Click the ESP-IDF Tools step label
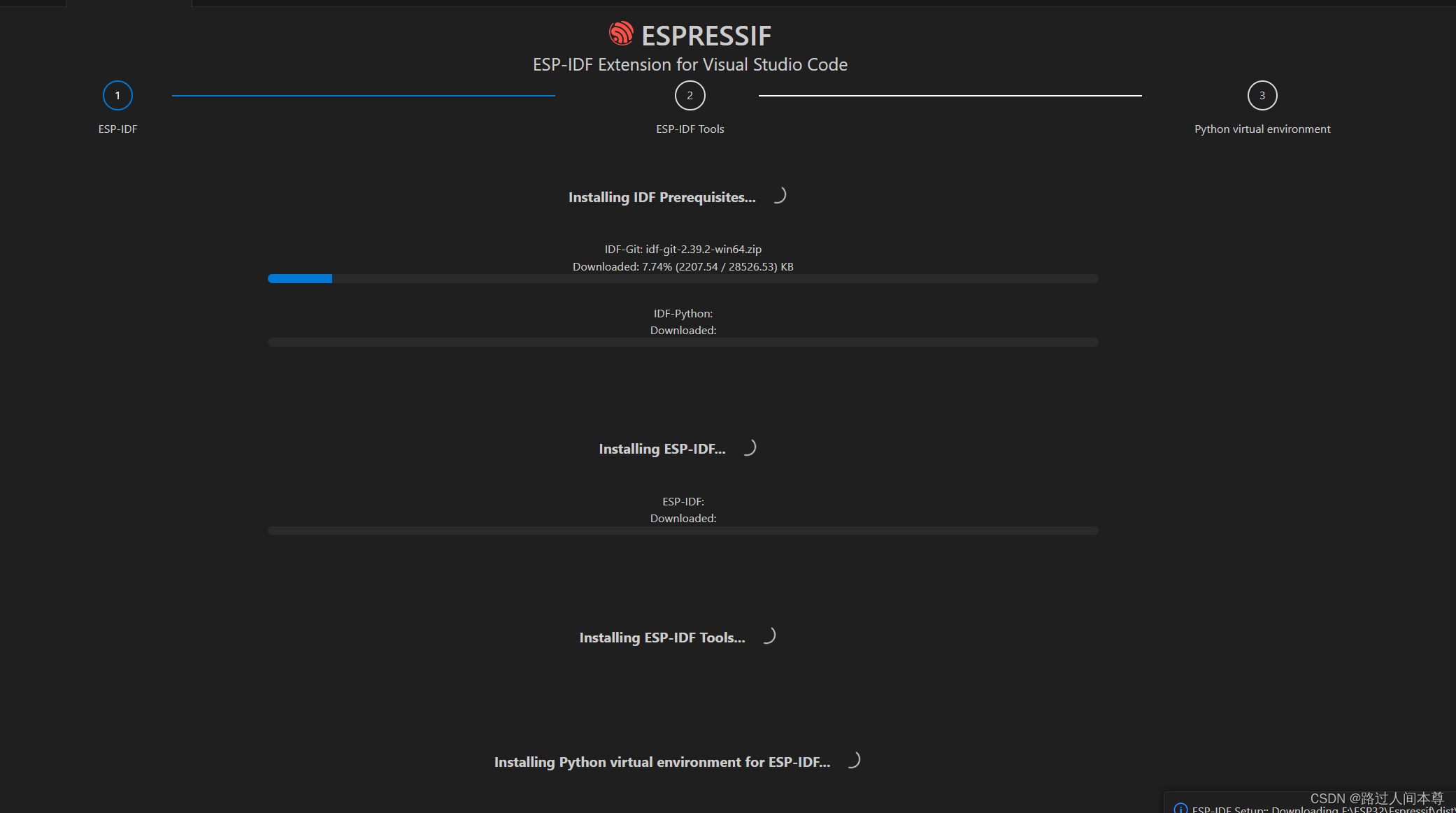The width and height of the screenshot is (1456, 813). point(690,129)
